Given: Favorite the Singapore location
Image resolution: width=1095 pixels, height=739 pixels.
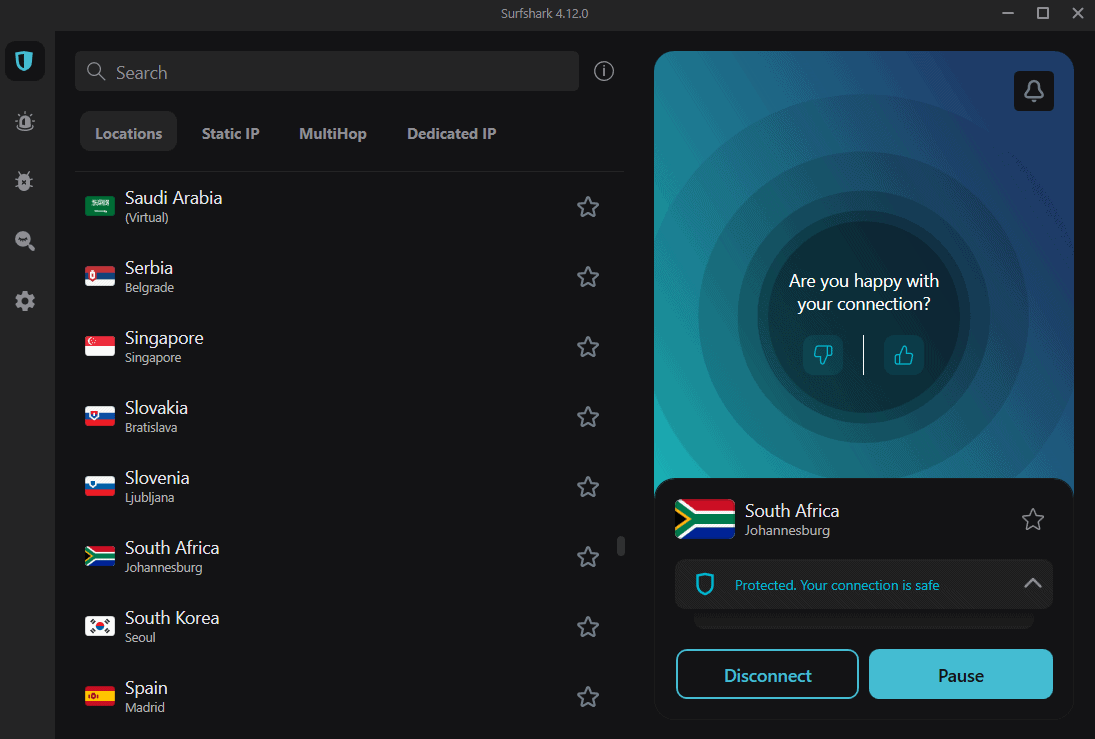Looking at the screenshot, I should coord(587,347).
